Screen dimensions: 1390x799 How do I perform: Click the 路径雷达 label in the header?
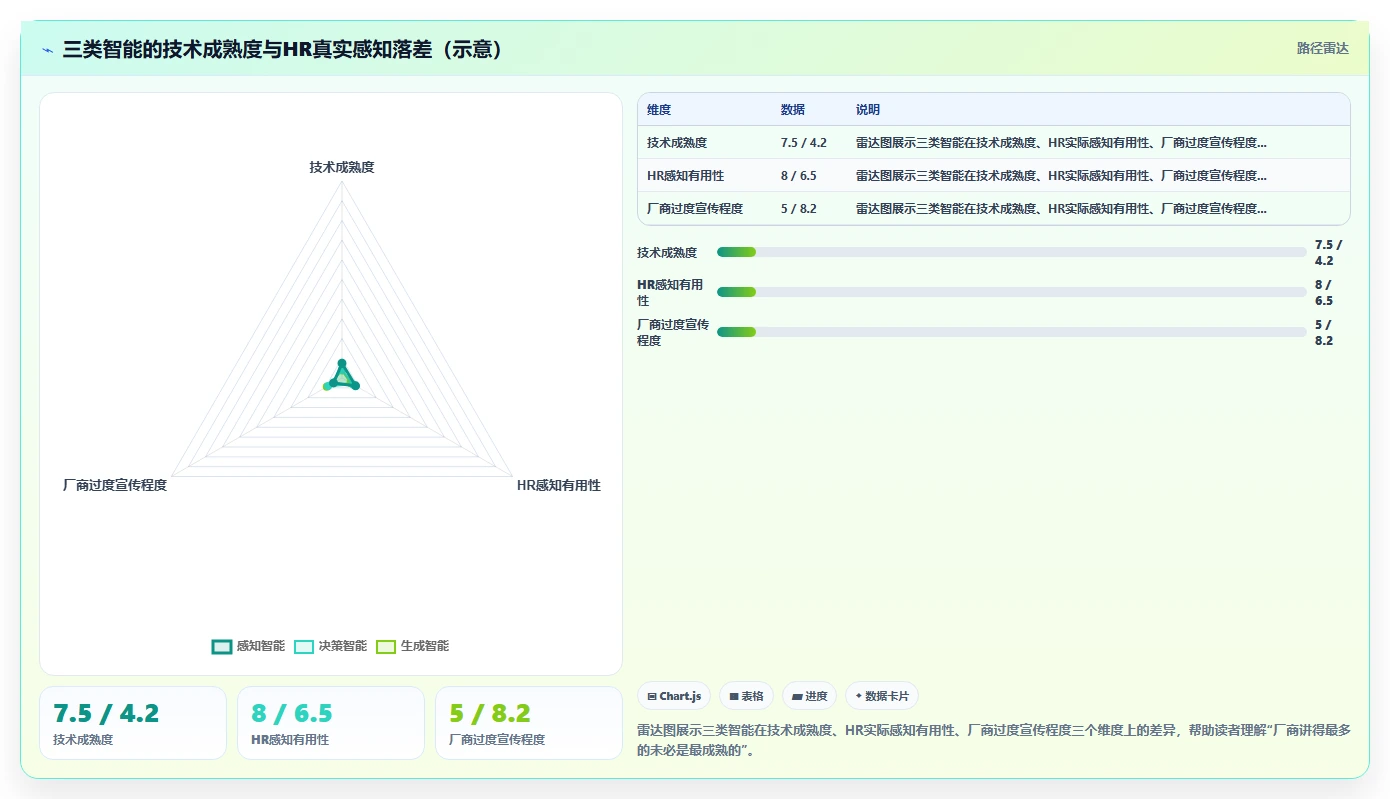point(1322,48)
